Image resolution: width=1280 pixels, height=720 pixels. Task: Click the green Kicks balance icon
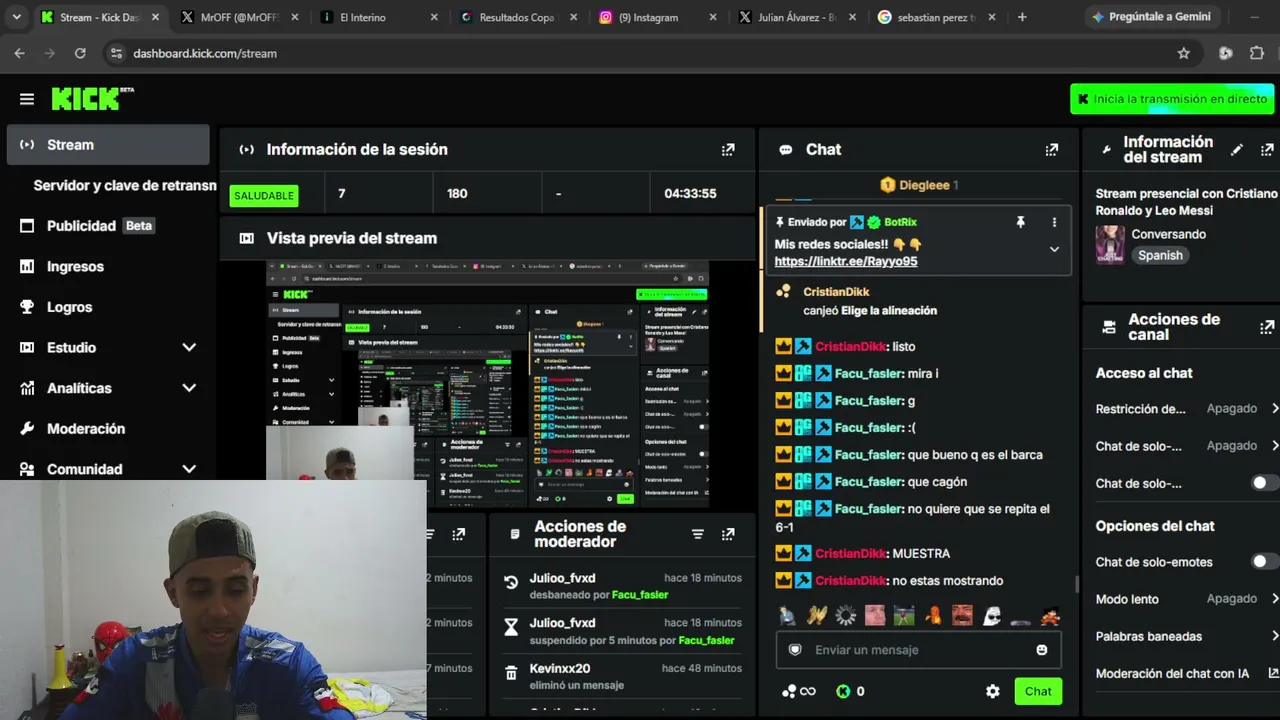point(843,691)
